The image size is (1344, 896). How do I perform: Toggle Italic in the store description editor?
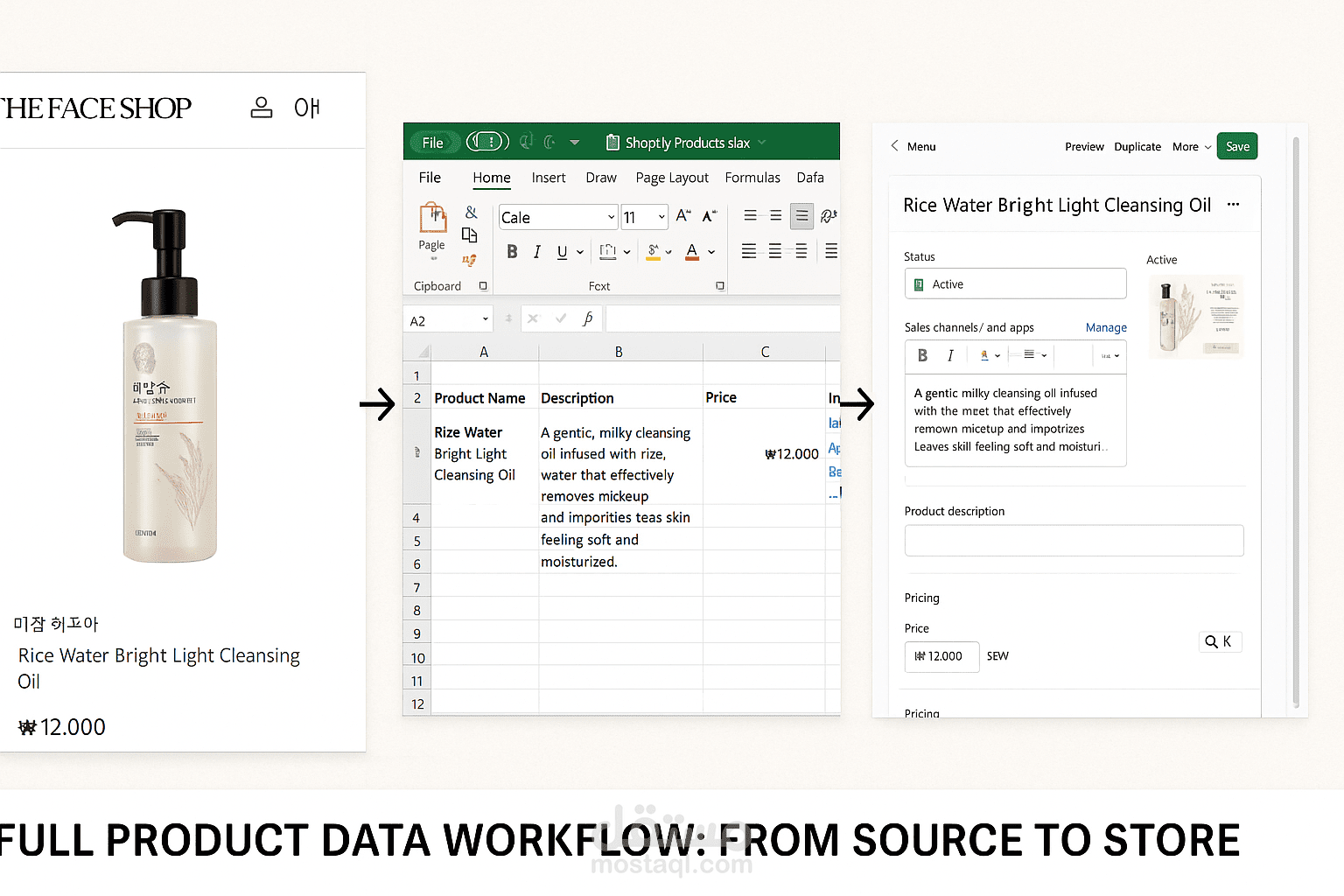(x=950, y=355)
